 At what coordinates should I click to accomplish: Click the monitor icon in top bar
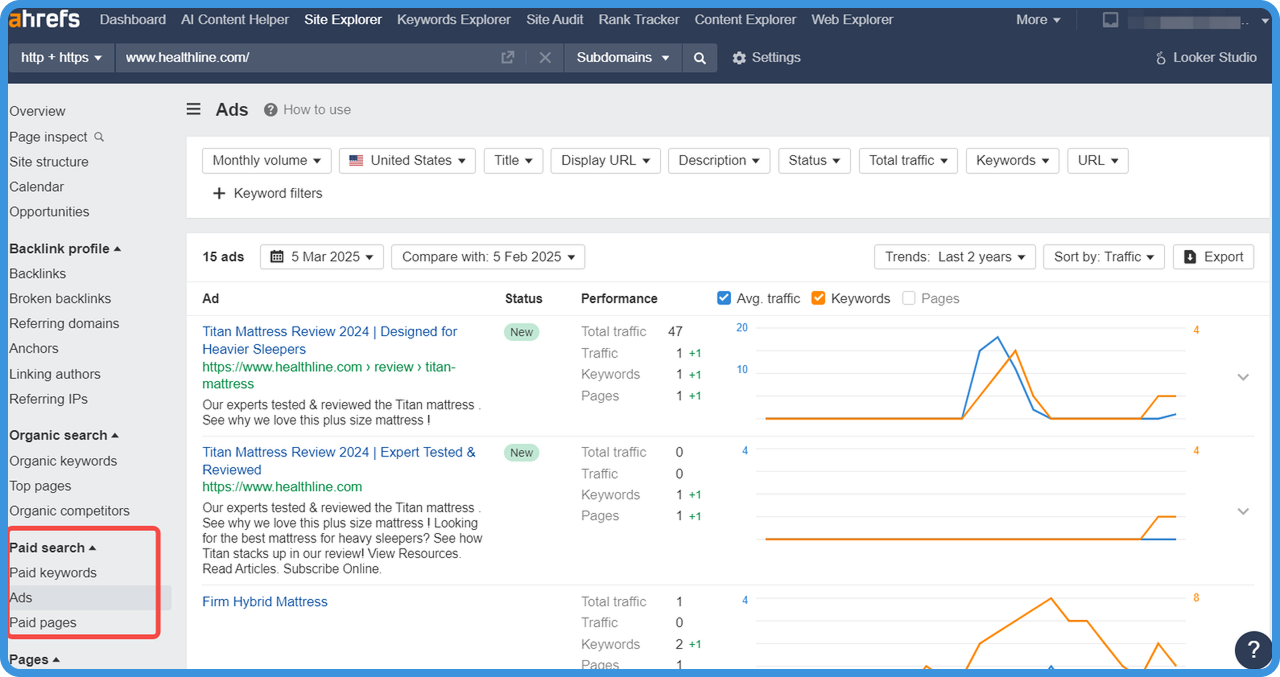tap(1110, 20)
